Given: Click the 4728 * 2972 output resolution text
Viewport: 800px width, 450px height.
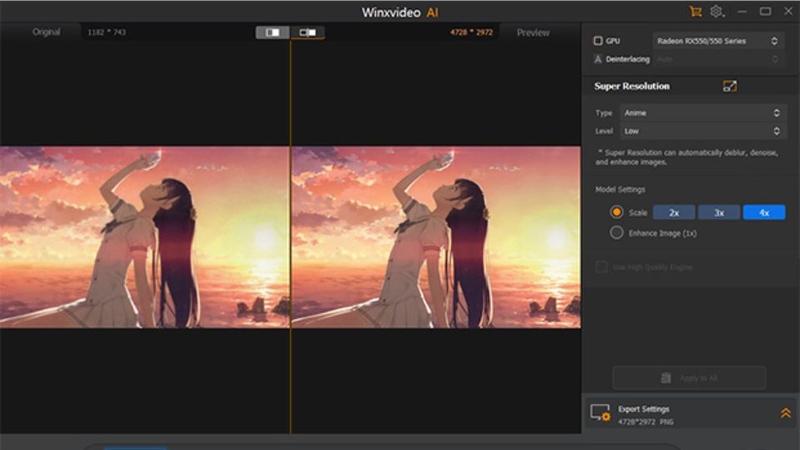Looking at the screenshot, I should [x=471, y=32].
